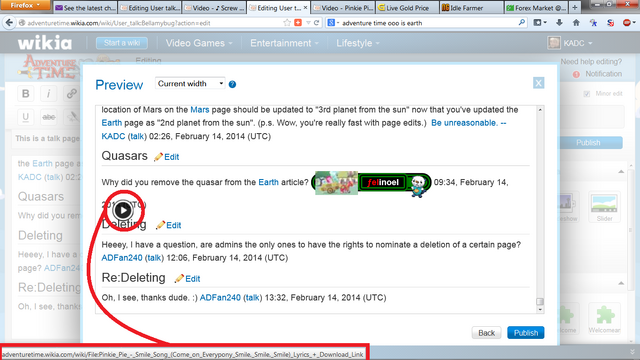Expand the Entertainment menu

(284, 43)
